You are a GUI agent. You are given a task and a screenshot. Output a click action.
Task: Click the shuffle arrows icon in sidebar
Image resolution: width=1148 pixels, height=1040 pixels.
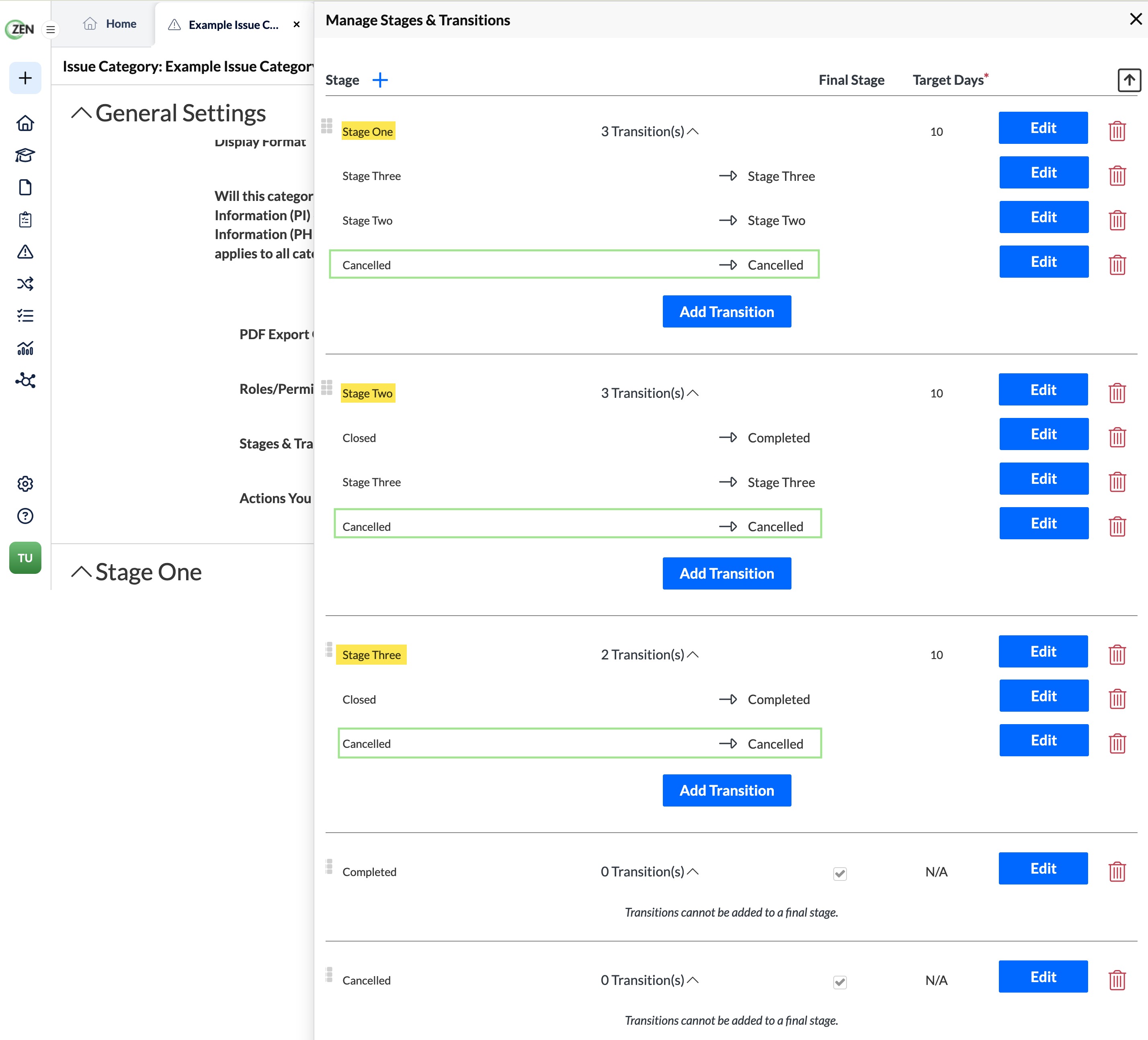tap(25, 283)
